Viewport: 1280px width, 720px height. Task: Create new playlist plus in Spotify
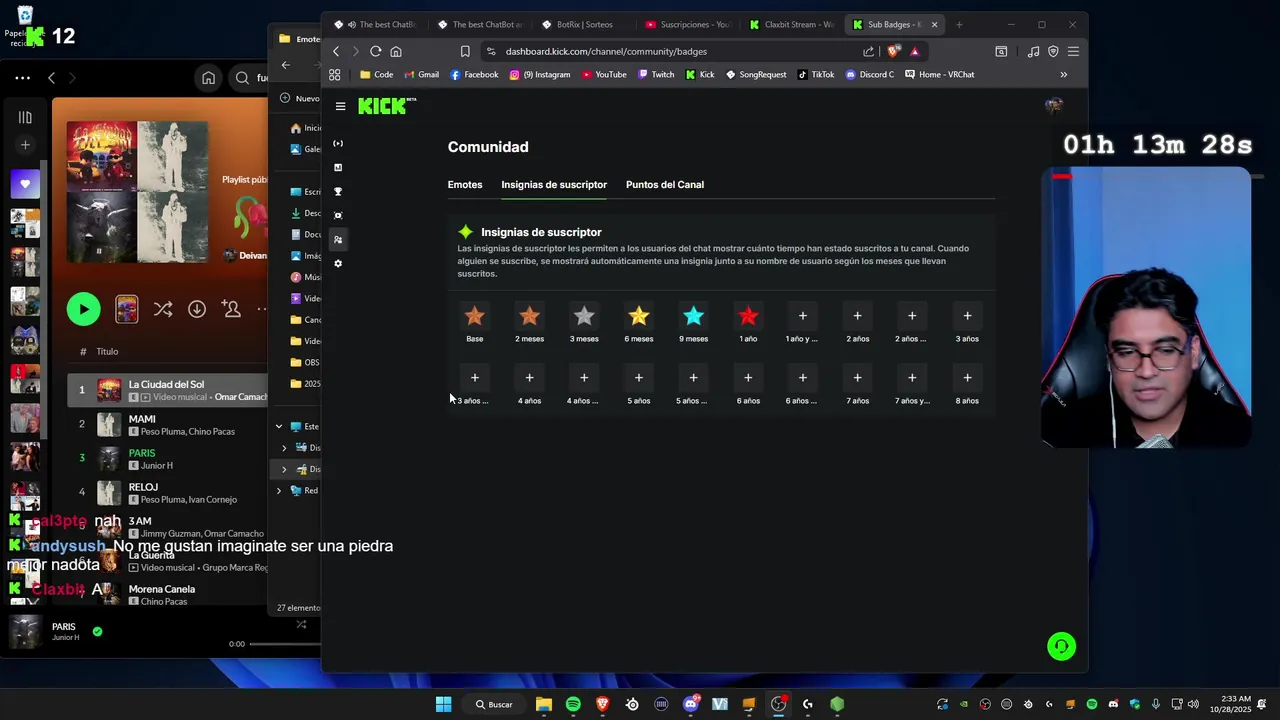[25, 145]
